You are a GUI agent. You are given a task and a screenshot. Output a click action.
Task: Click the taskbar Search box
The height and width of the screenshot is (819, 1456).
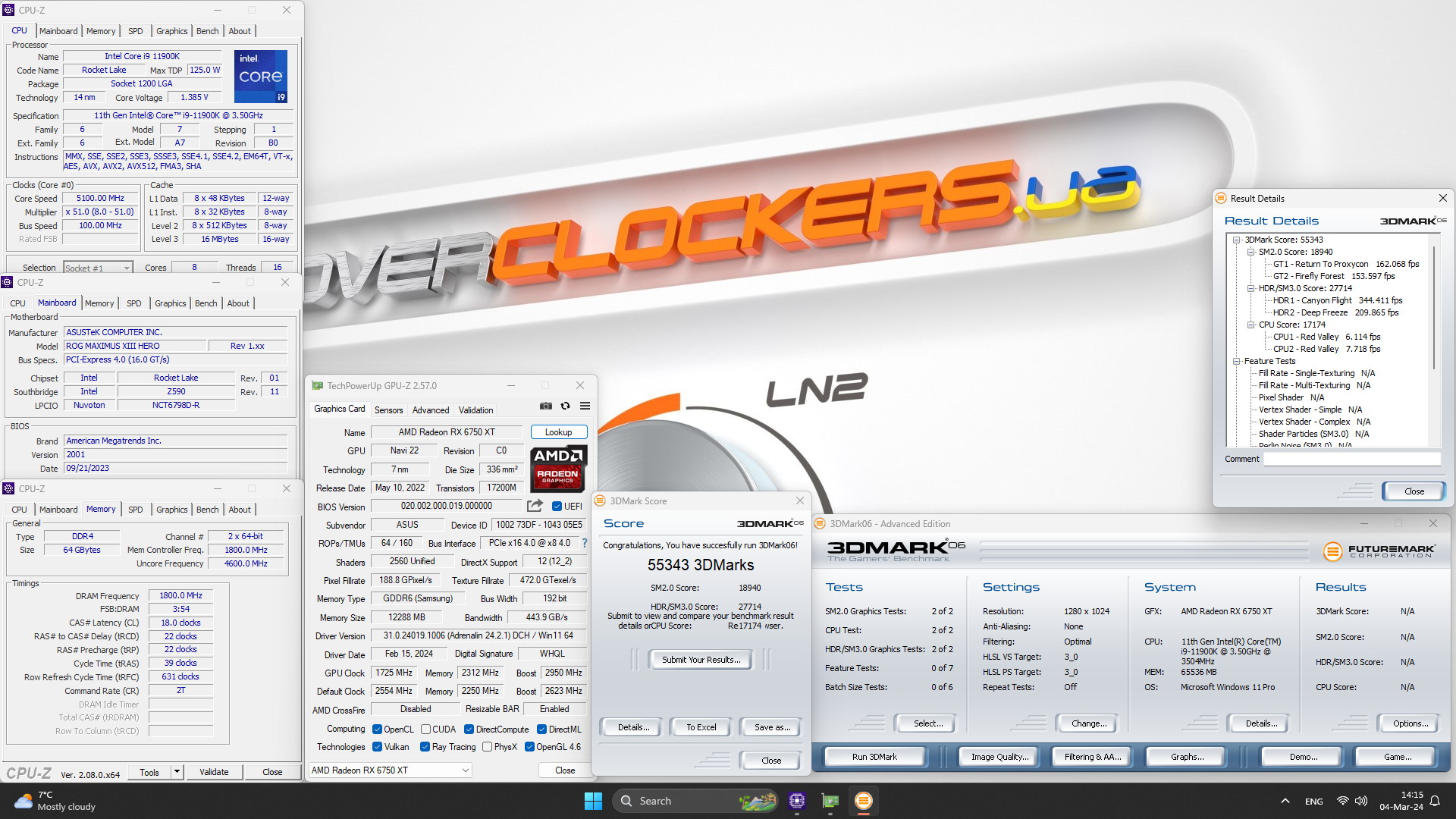[695, 801]
